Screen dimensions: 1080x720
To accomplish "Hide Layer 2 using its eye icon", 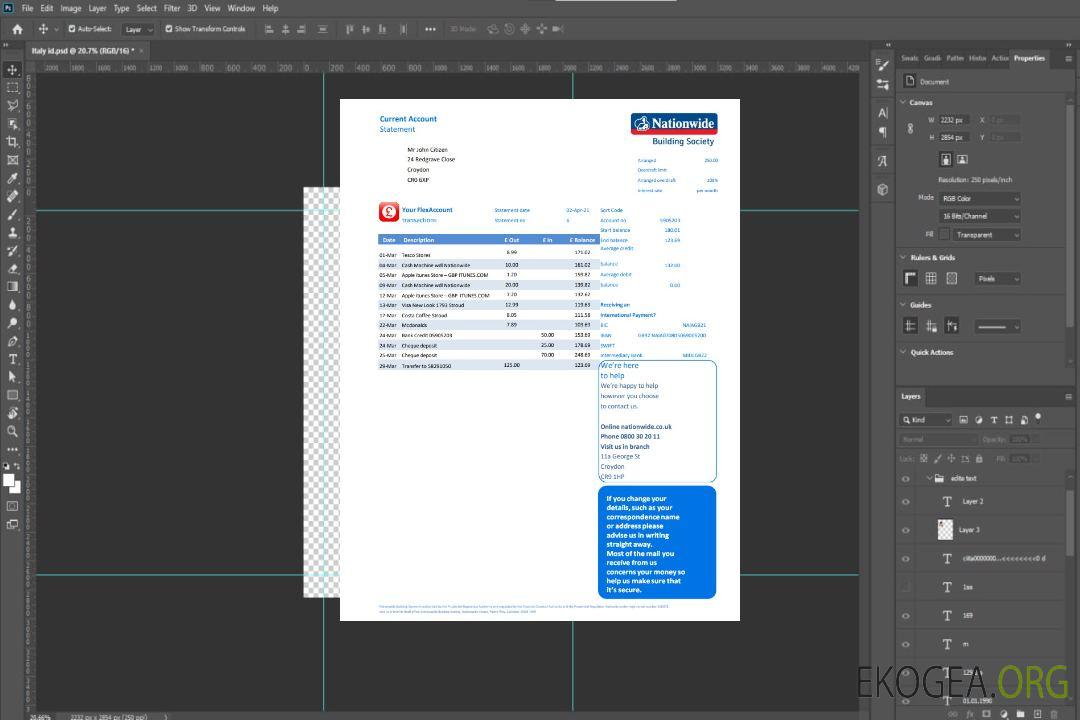I will (x=906, y=502).
